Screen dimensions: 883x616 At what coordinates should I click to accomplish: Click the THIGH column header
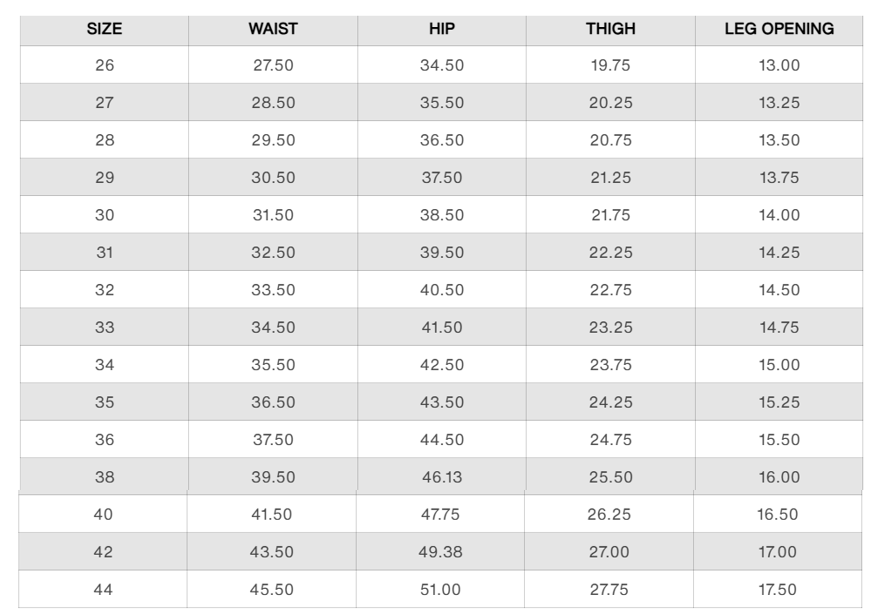610,29
